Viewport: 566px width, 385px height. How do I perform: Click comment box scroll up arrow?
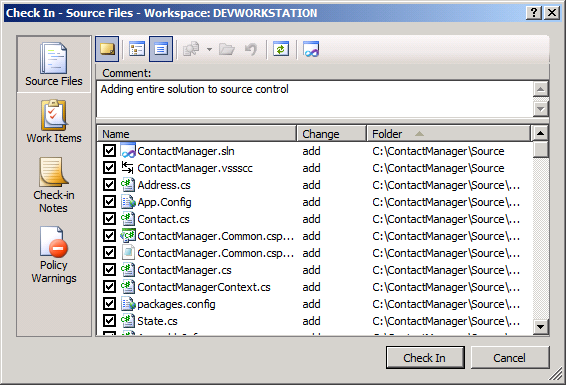click(540, 89)
